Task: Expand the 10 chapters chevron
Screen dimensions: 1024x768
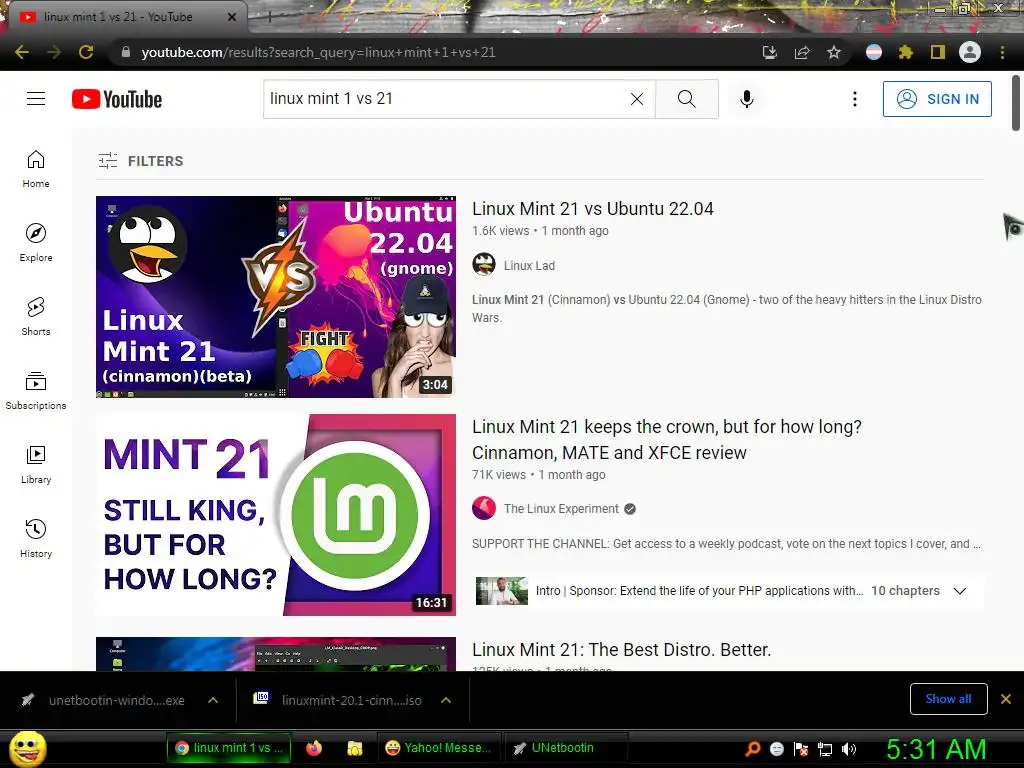Action: pos(959,590)
